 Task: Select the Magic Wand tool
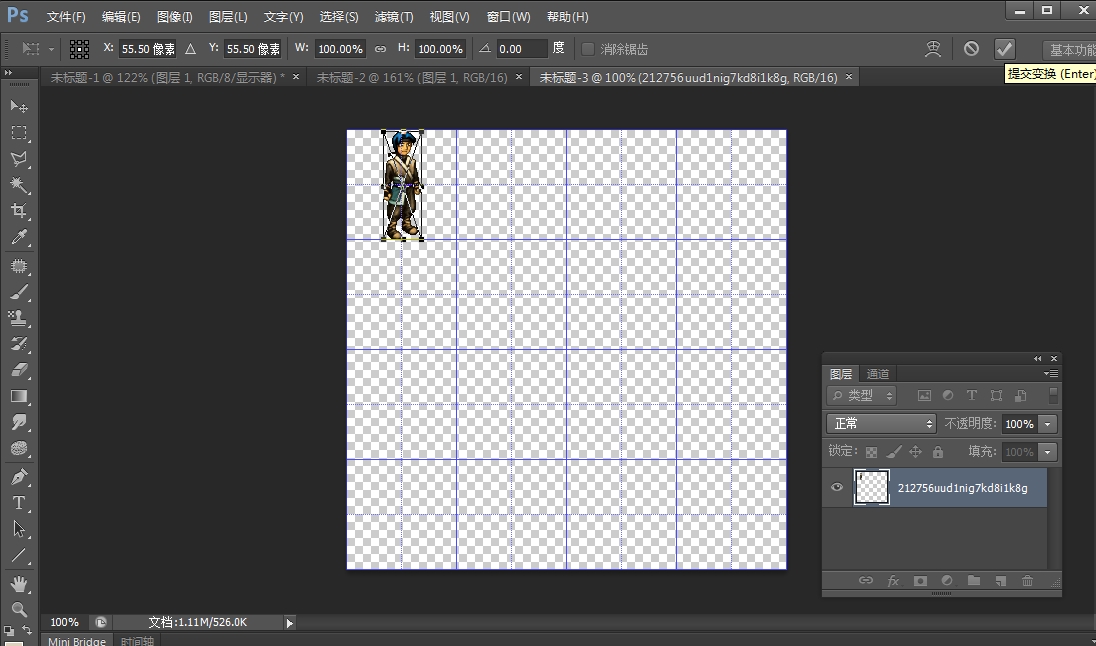19,185
